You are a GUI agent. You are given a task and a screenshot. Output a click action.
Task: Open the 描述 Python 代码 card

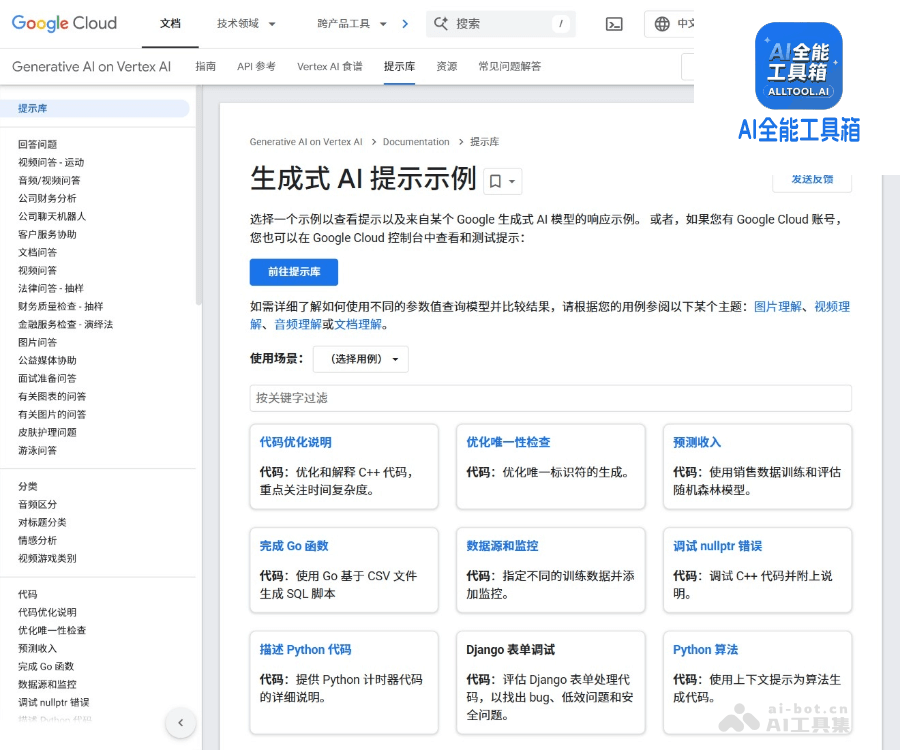[344, 683]
